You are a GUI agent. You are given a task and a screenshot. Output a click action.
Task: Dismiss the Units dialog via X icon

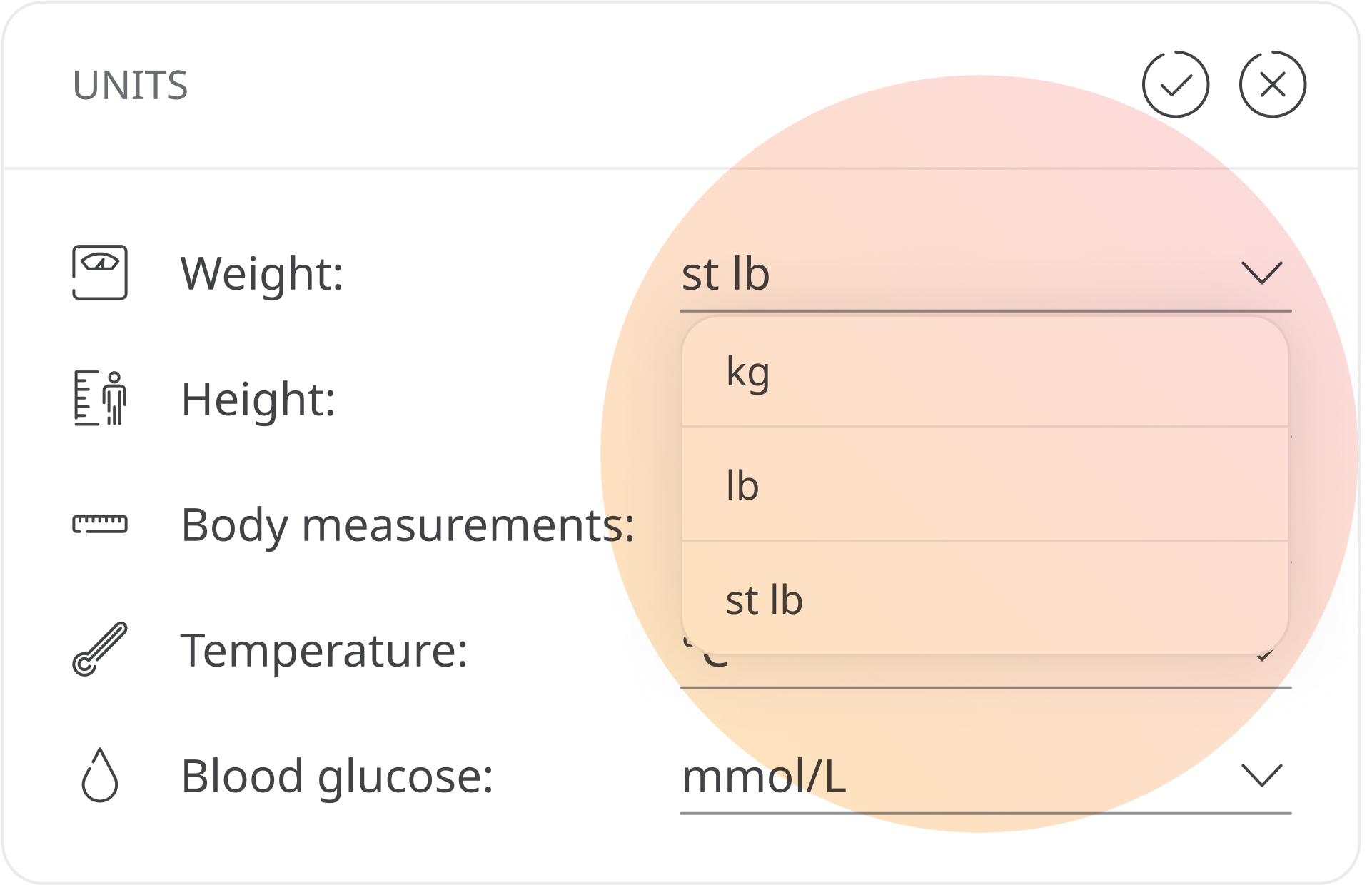[1273, 84]
